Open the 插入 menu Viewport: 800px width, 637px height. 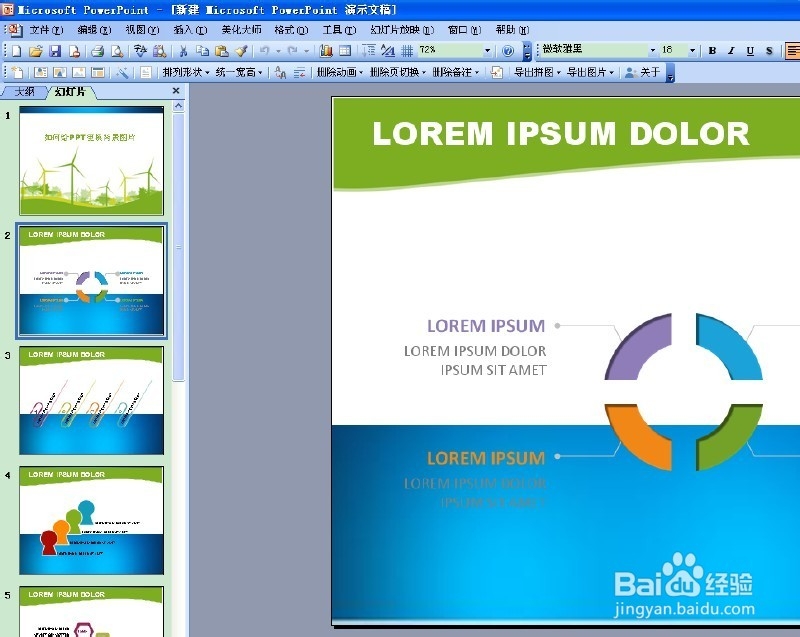(x=190, y=30)
